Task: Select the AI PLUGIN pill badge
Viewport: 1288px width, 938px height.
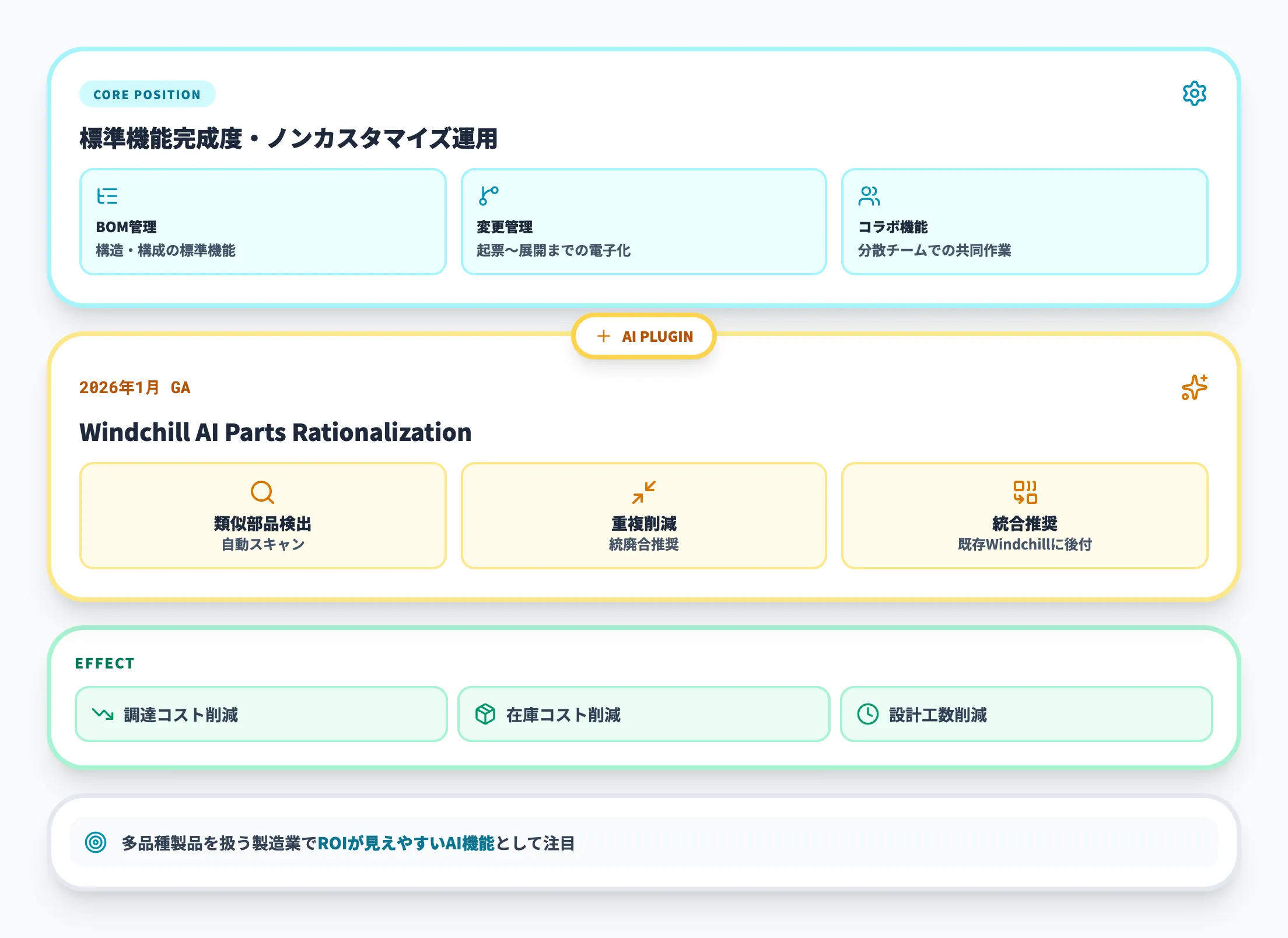Action: click(x=644, y=336)
